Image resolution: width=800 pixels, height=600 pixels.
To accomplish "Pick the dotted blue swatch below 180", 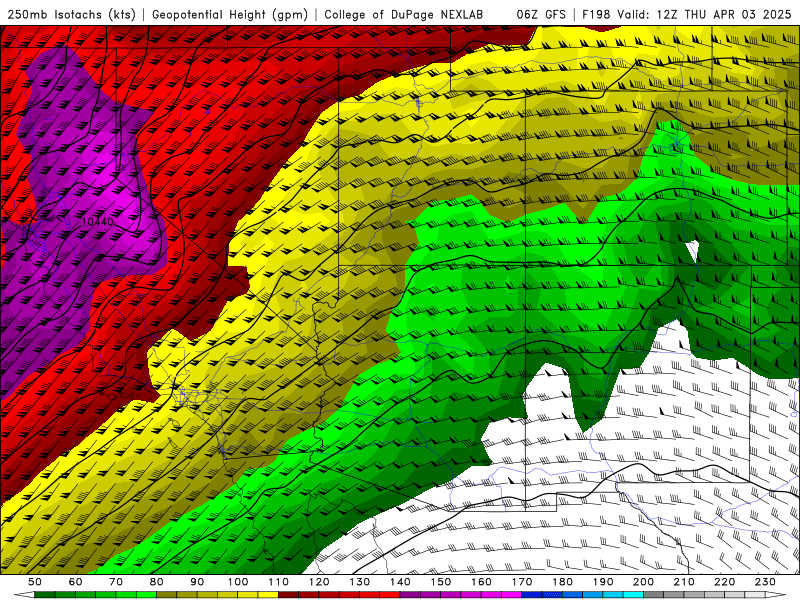I will tap(552, 595).
